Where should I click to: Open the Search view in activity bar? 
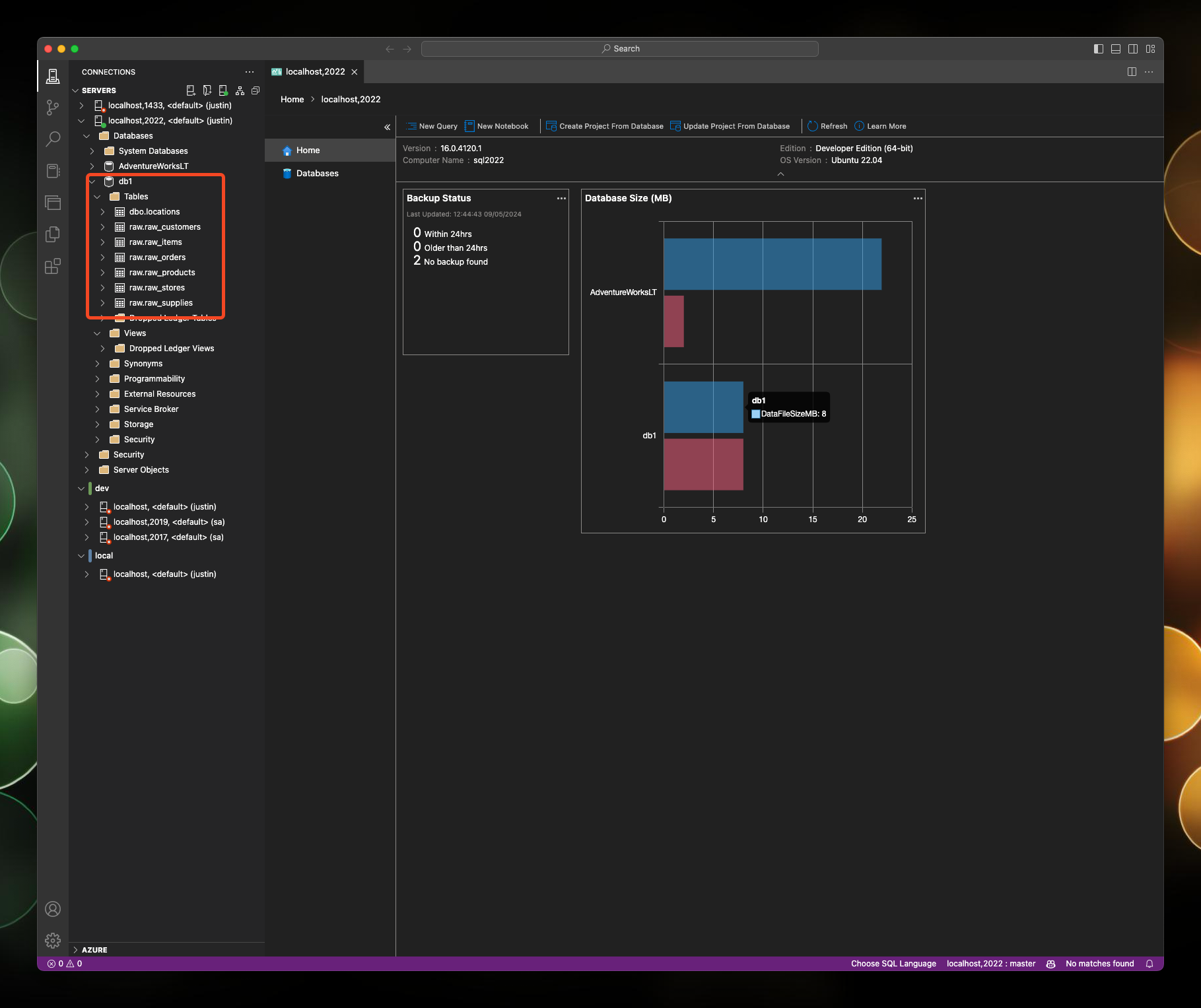(x=53, y=139)
